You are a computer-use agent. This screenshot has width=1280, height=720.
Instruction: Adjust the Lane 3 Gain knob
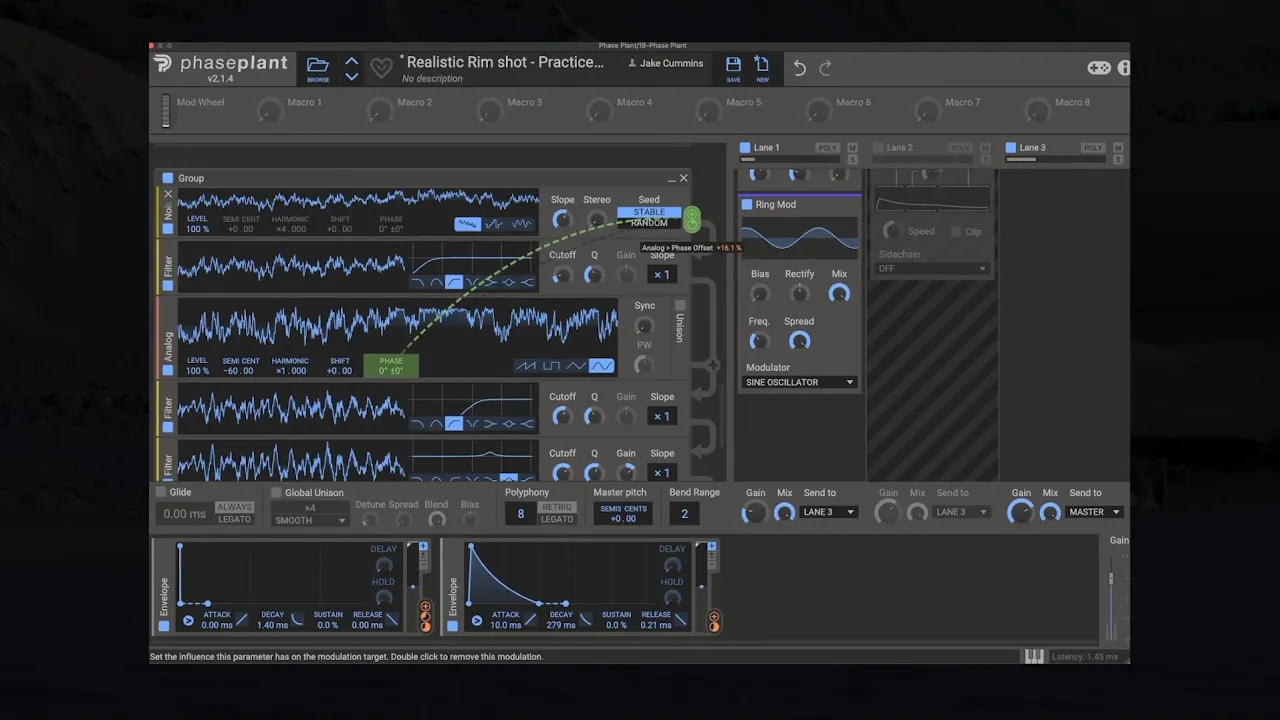1021,513
